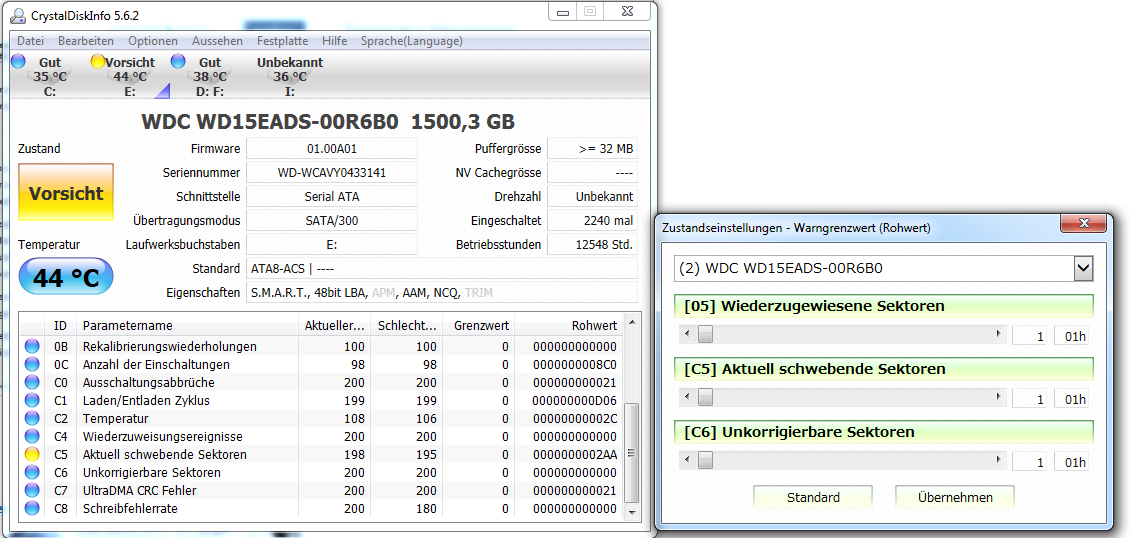Click left arrow of [C6] Unkorrigierbare slider
This screenshot has width=1131, height=538.
click(687, 460)
